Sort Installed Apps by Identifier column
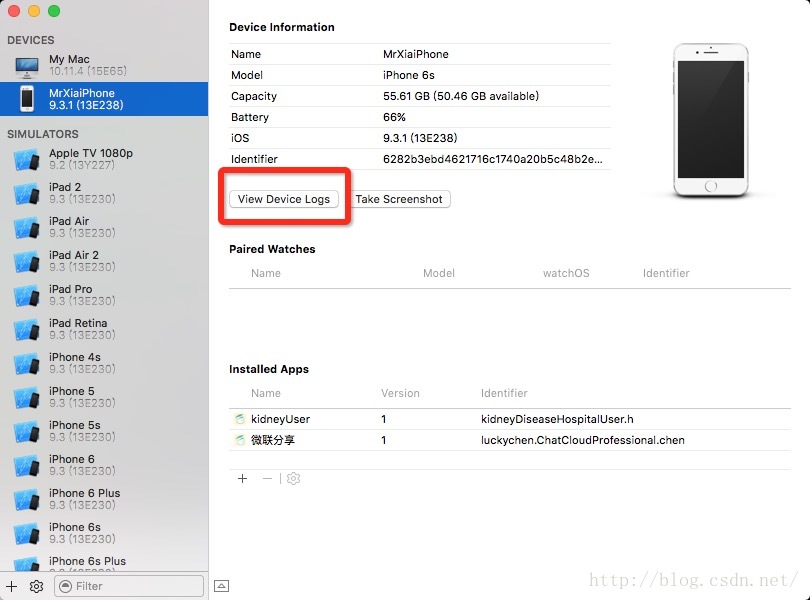The image size is (810, 600). point(504,393)
